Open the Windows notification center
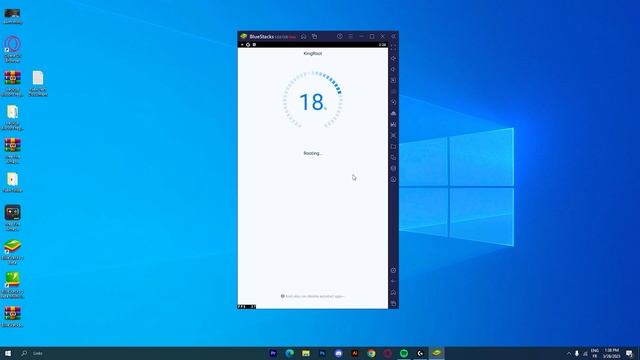The image size is (640, 360). click(x=629, y=353)
